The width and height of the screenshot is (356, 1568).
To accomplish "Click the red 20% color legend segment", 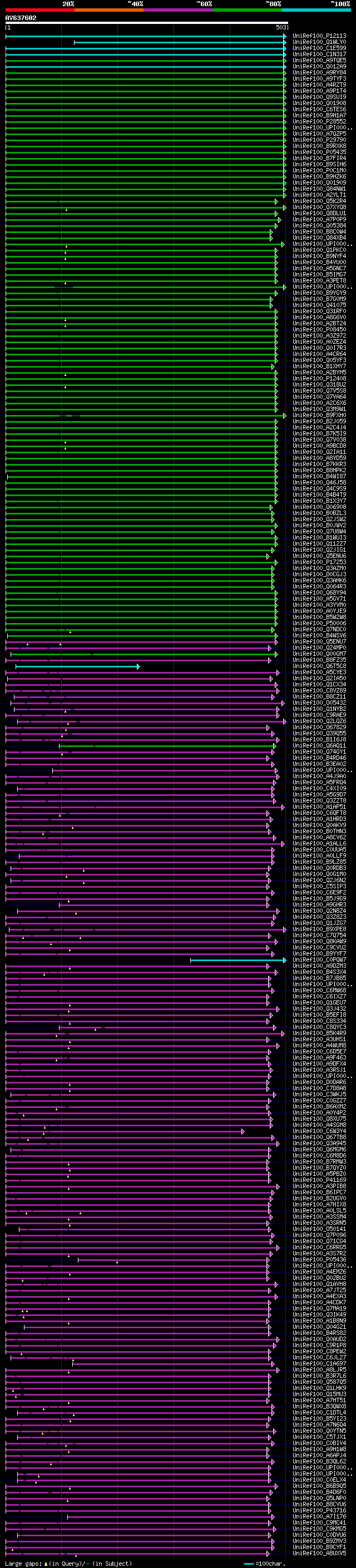I will (x=39, y=10).
